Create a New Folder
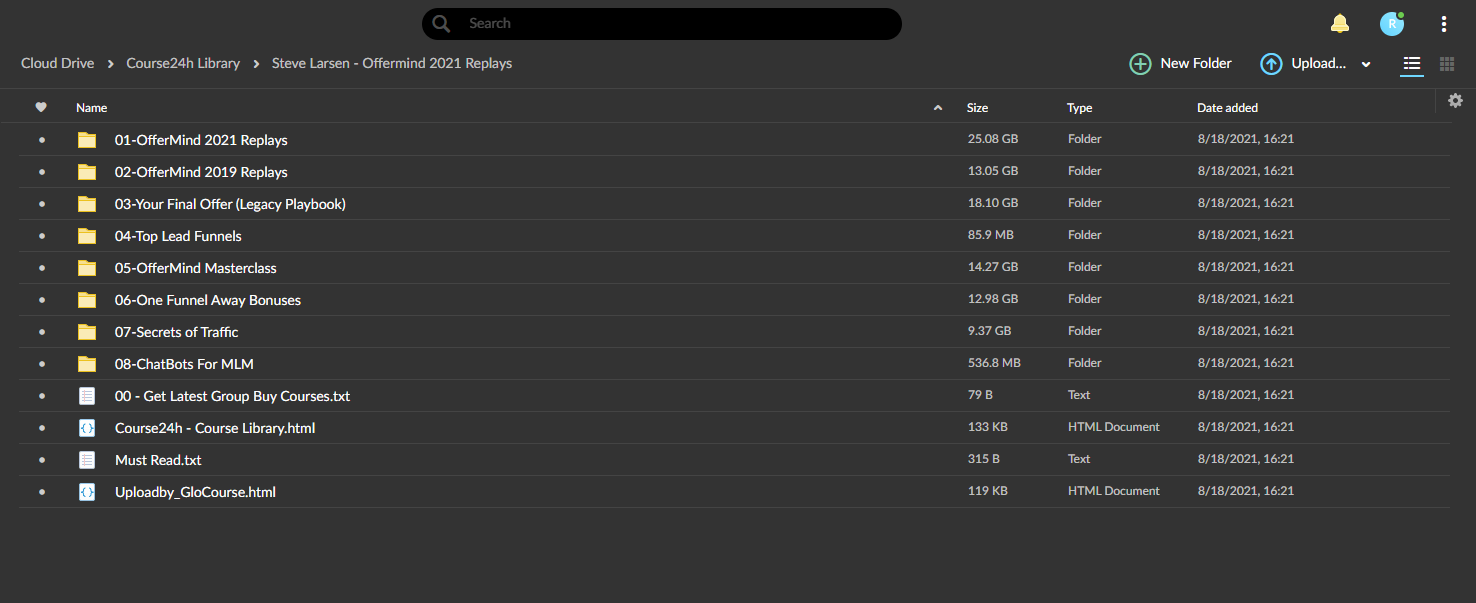This screenshot has width=1476, height=603. pyautogui.click(x=1180, y=63)
